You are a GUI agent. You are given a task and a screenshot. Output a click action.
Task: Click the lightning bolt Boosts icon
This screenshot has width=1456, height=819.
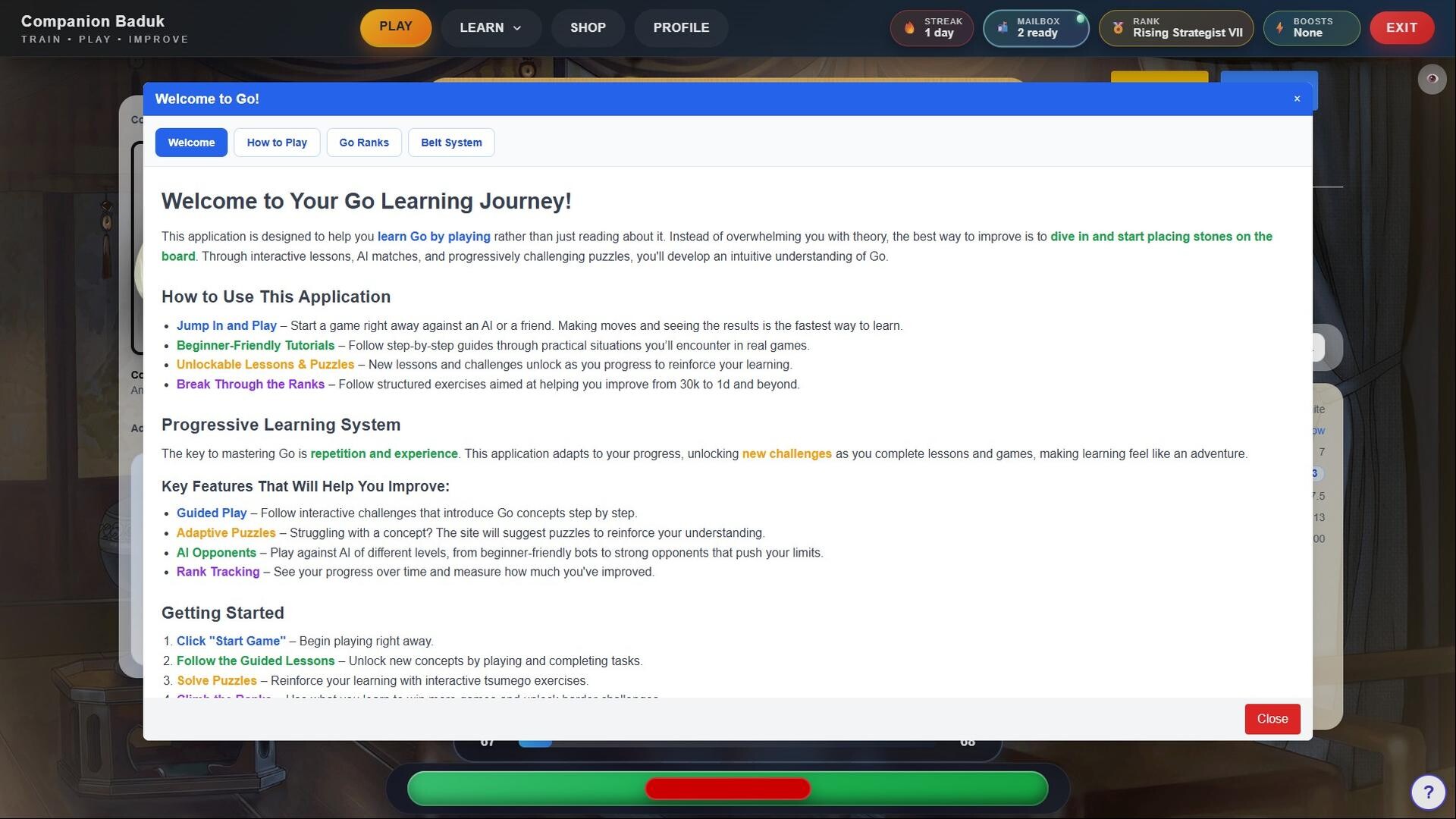point(1280,28)
